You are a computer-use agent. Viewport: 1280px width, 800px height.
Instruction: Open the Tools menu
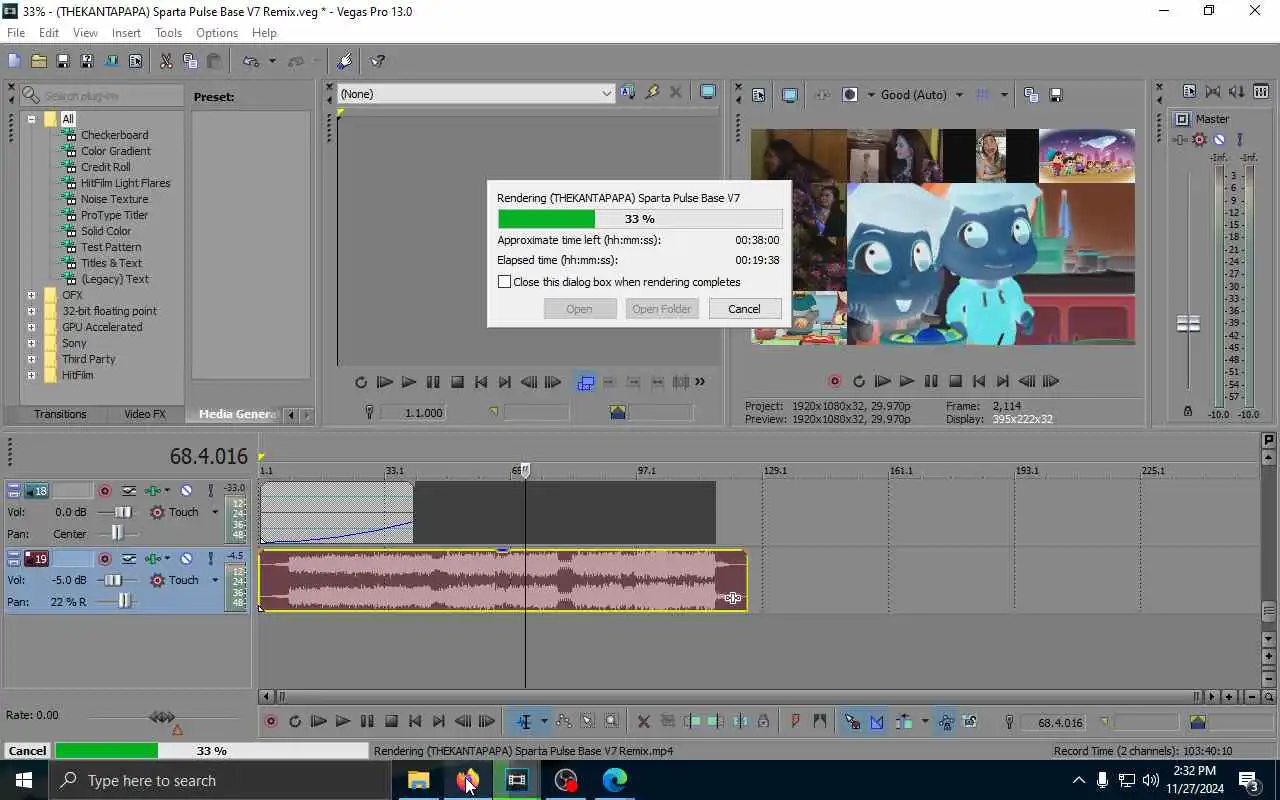pyautogui.click(x=168, y=33)
